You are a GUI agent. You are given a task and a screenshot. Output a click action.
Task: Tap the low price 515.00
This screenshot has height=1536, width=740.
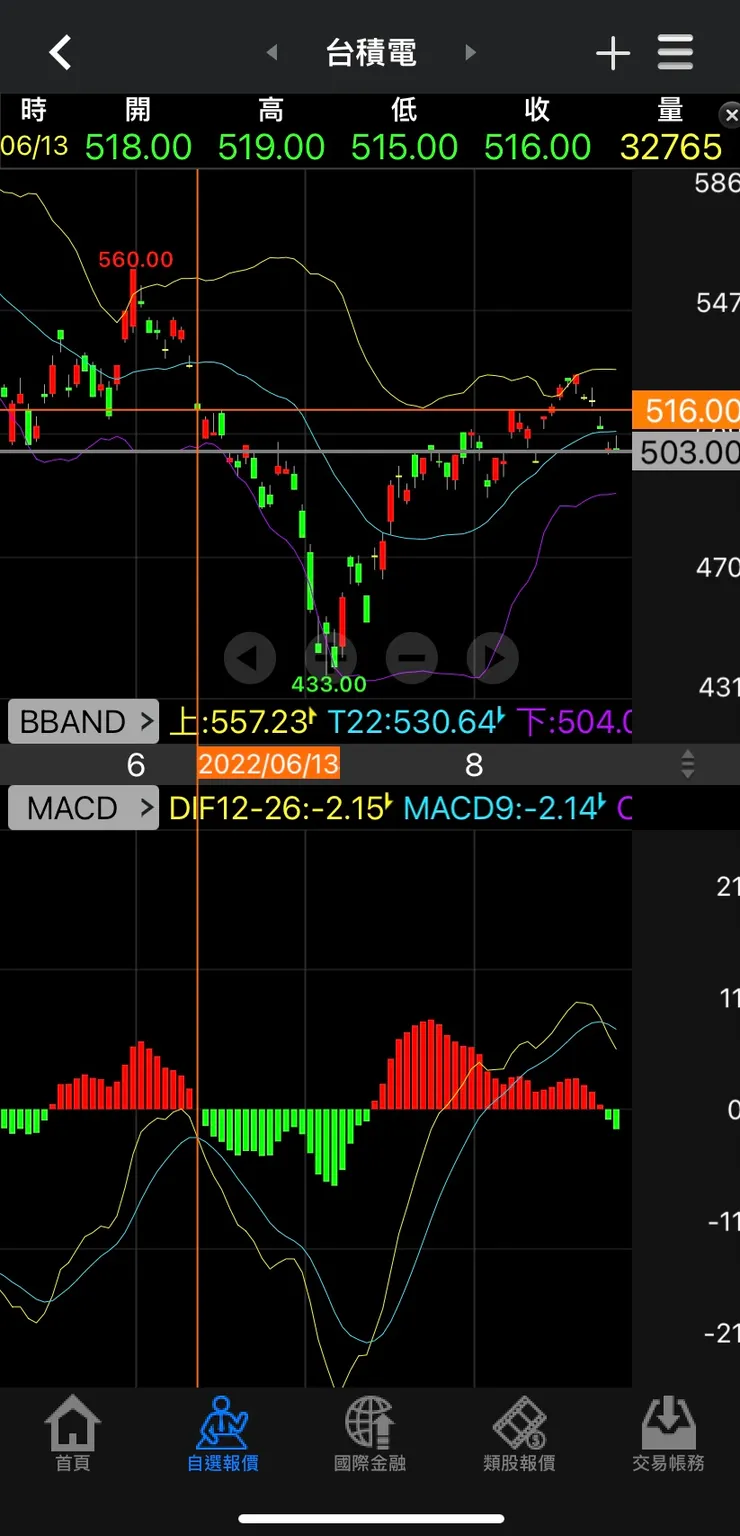404,147
